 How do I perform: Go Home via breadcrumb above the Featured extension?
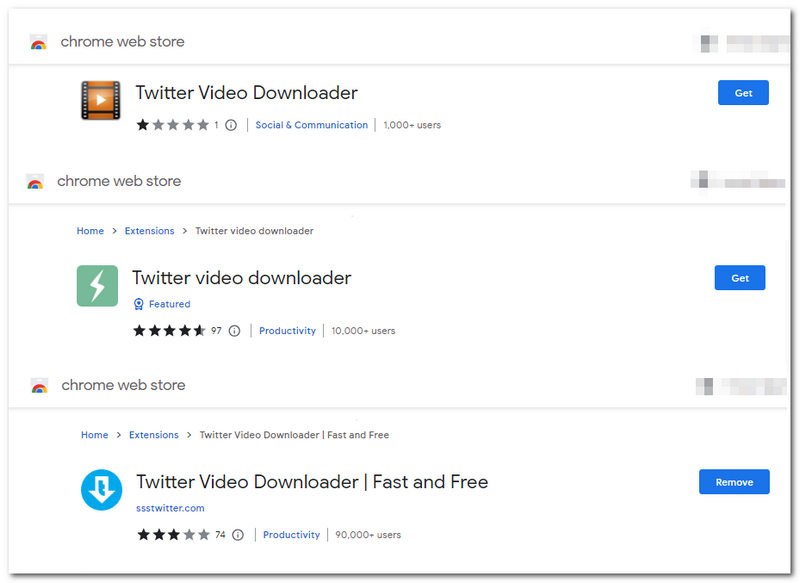pos(90,231)
